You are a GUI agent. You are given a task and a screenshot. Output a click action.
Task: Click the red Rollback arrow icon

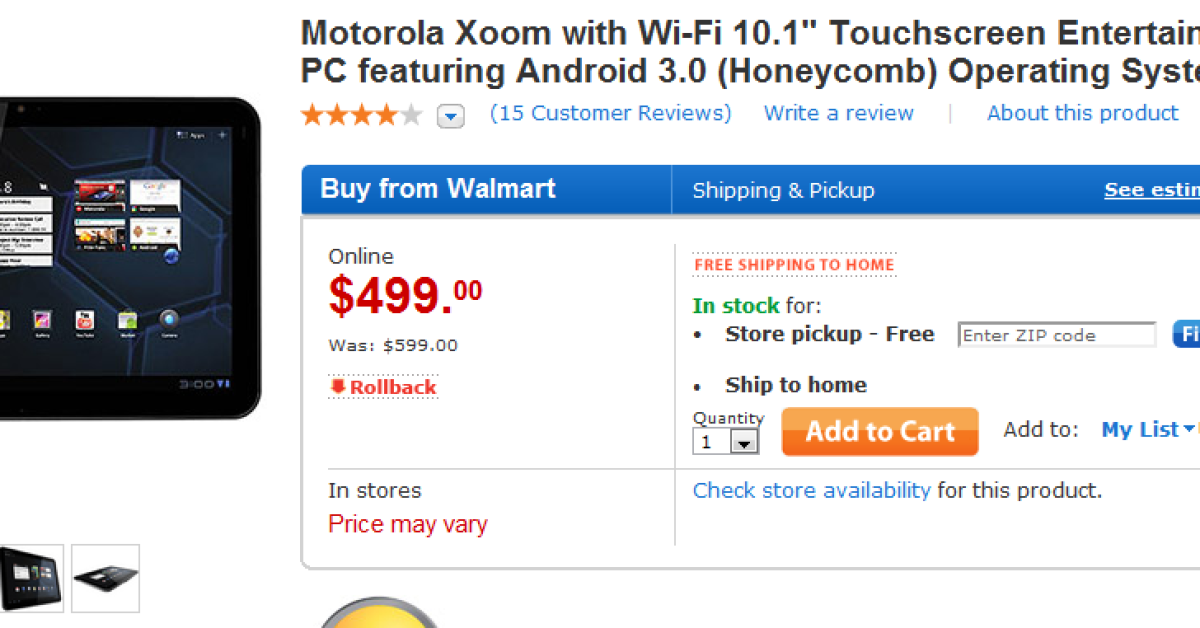tap(338, 387)
